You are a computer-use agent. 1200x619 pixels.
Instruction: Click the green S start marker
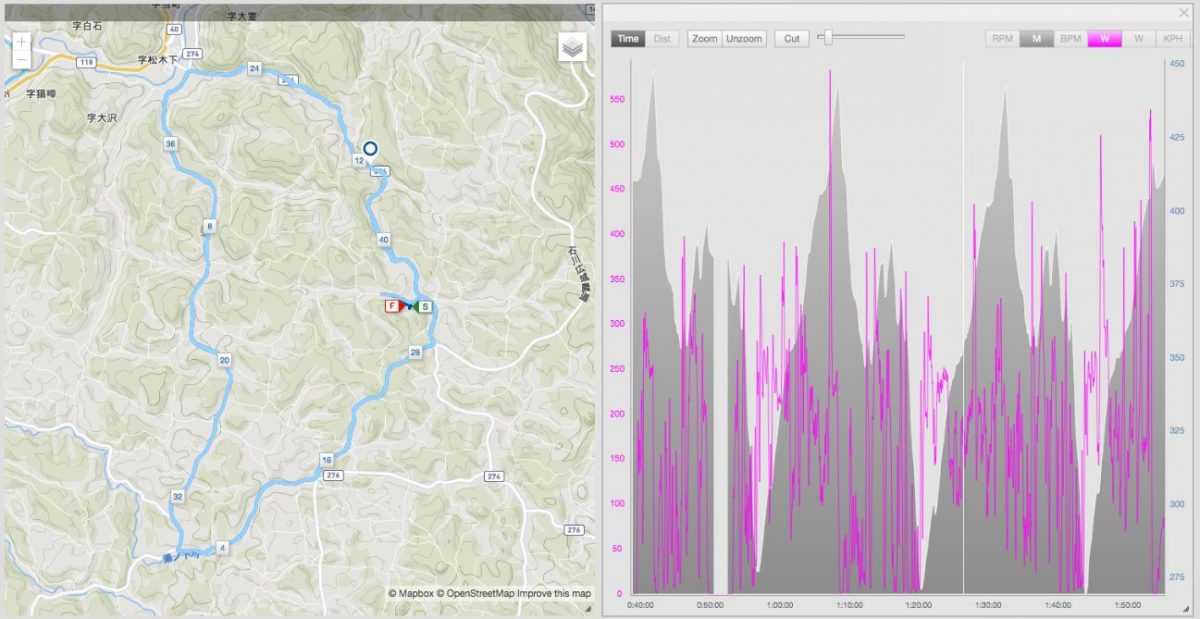pyautogui.click(x=425, y=306)
